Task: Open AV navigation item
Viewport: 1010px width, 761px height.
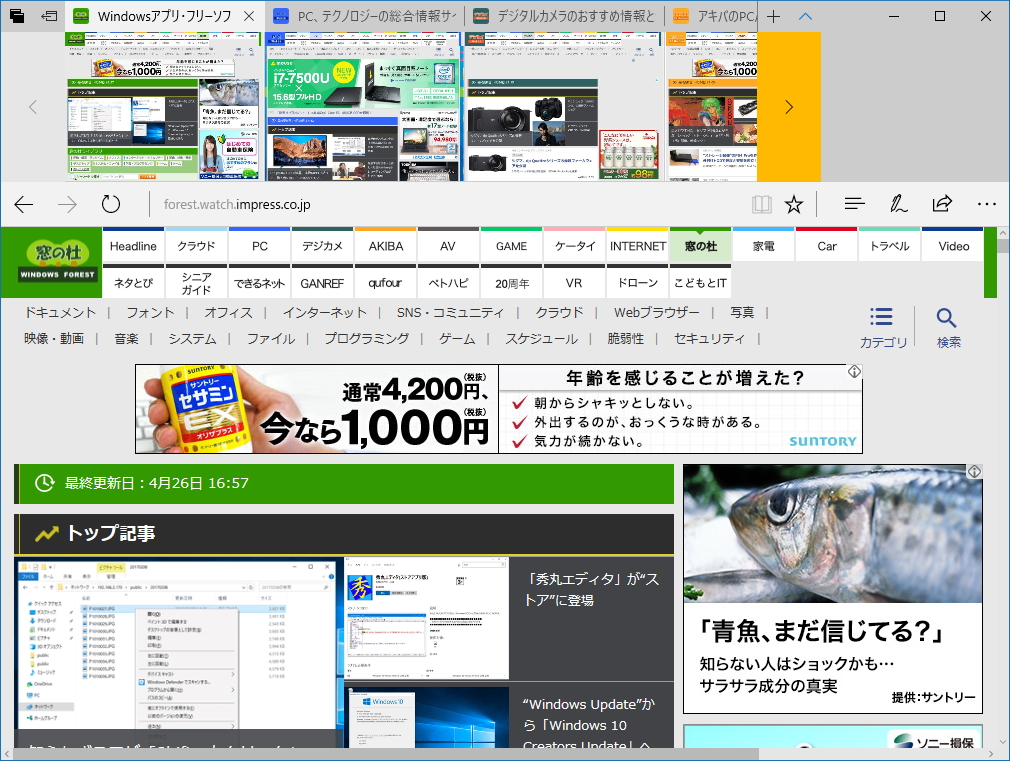Action: (x=448, y=246)
